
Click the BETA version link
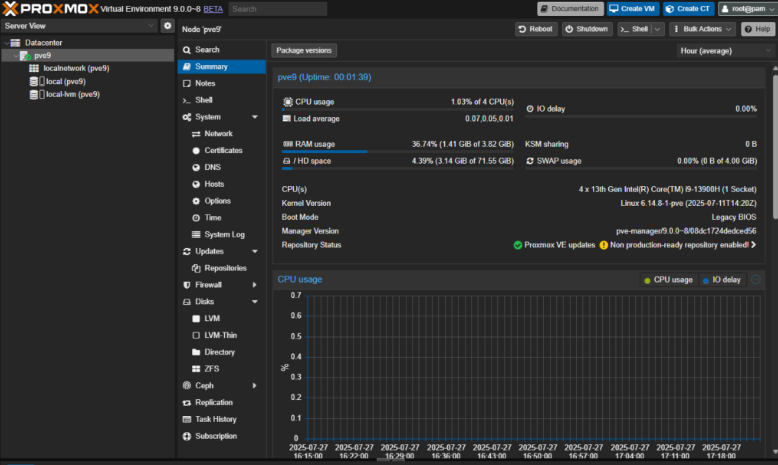tap(214, 9)
